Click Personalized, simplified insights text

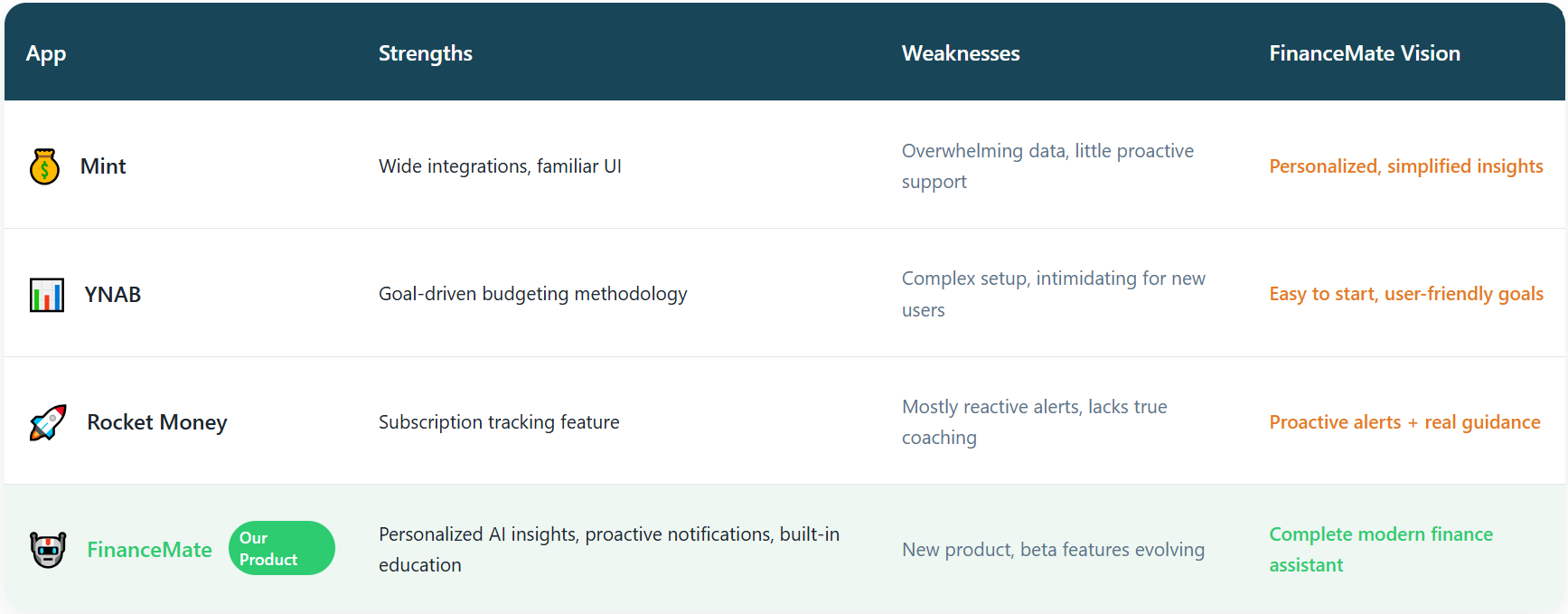coord(1405,166)
